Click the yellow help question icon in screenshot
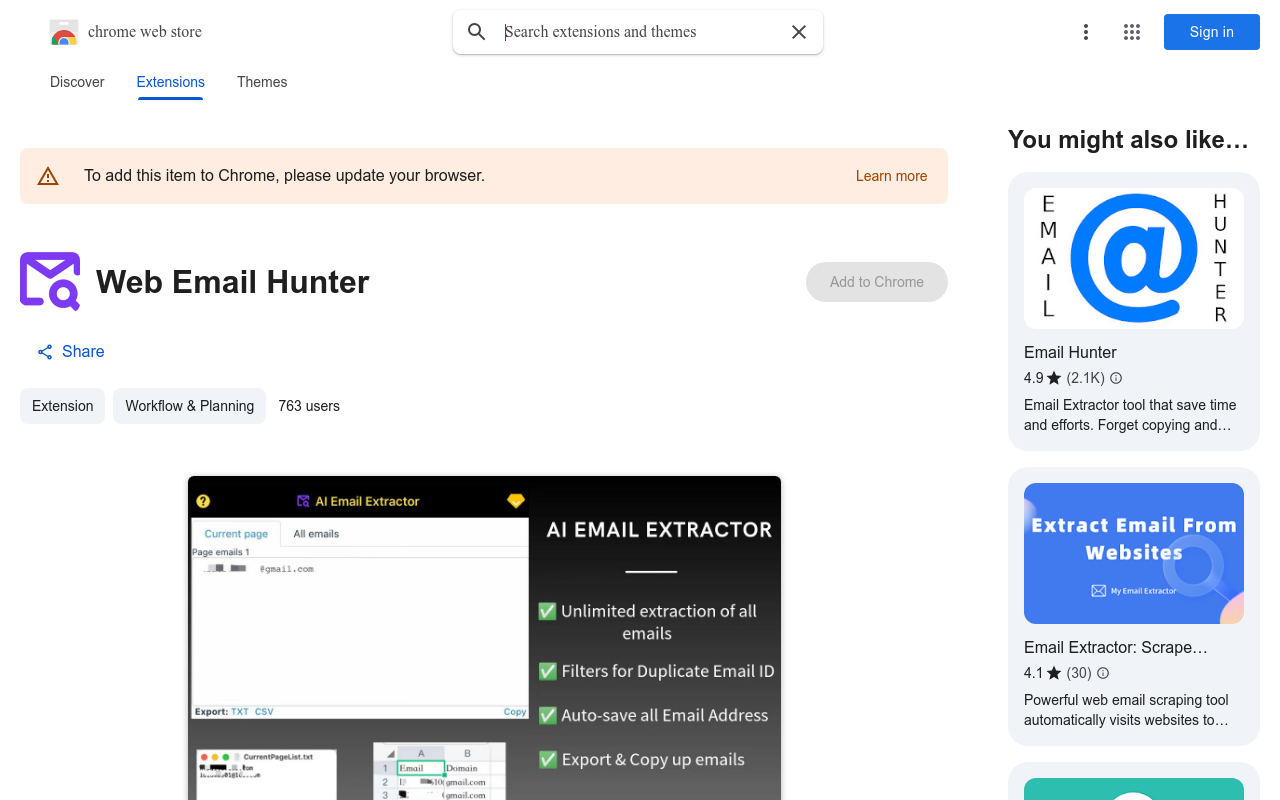The width and height of the screenshot is (1280, 800). tap(203, 501)
